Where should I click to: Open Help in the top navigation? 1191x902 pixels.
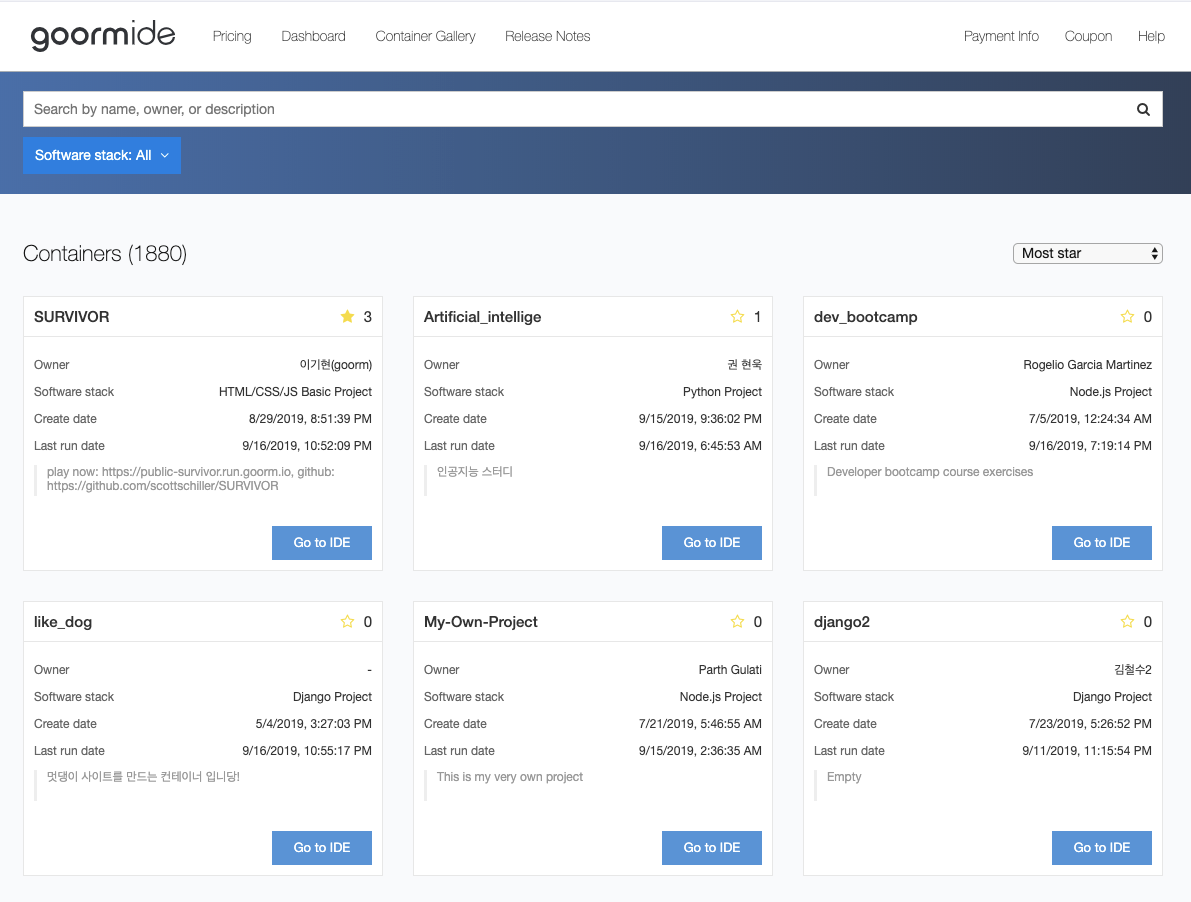point(1151,36)
